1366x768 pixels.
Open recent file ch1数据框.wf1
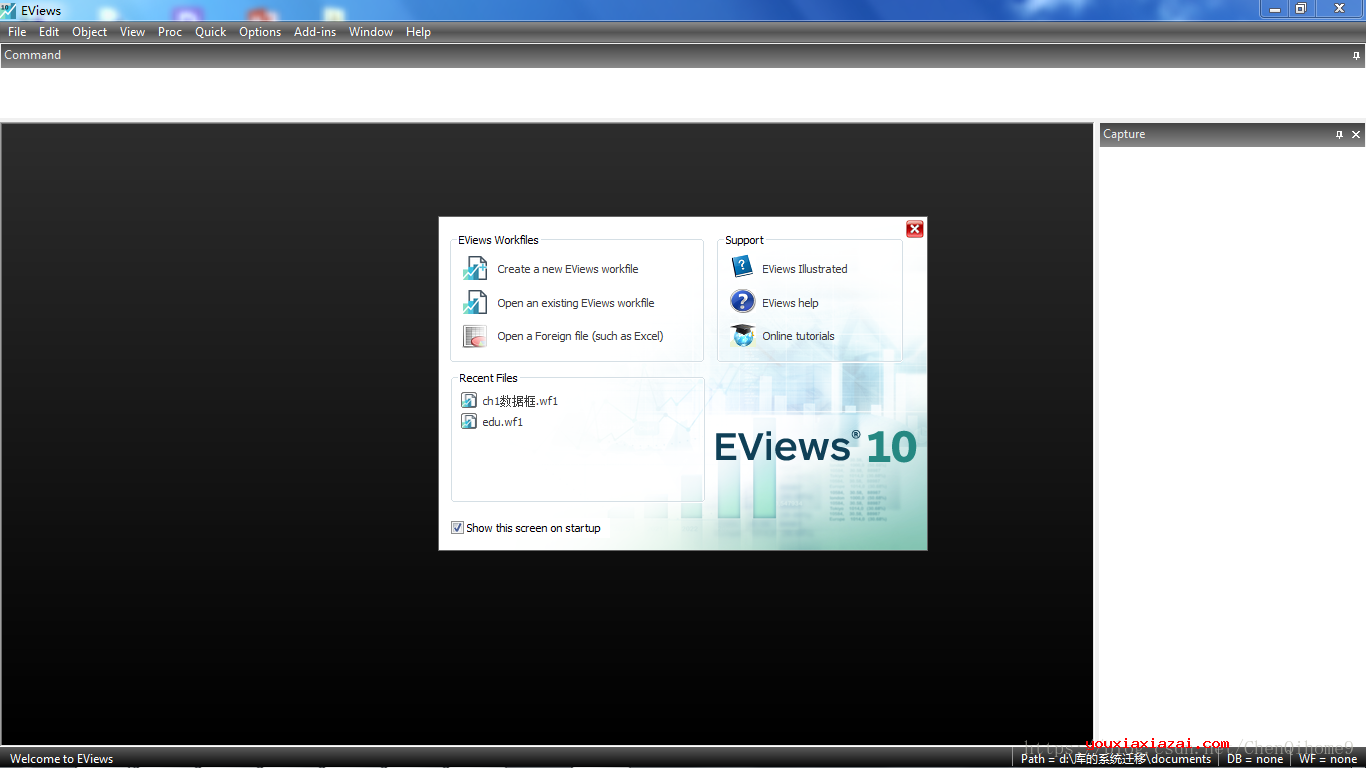pyautogui.click(x=520, y=401)
